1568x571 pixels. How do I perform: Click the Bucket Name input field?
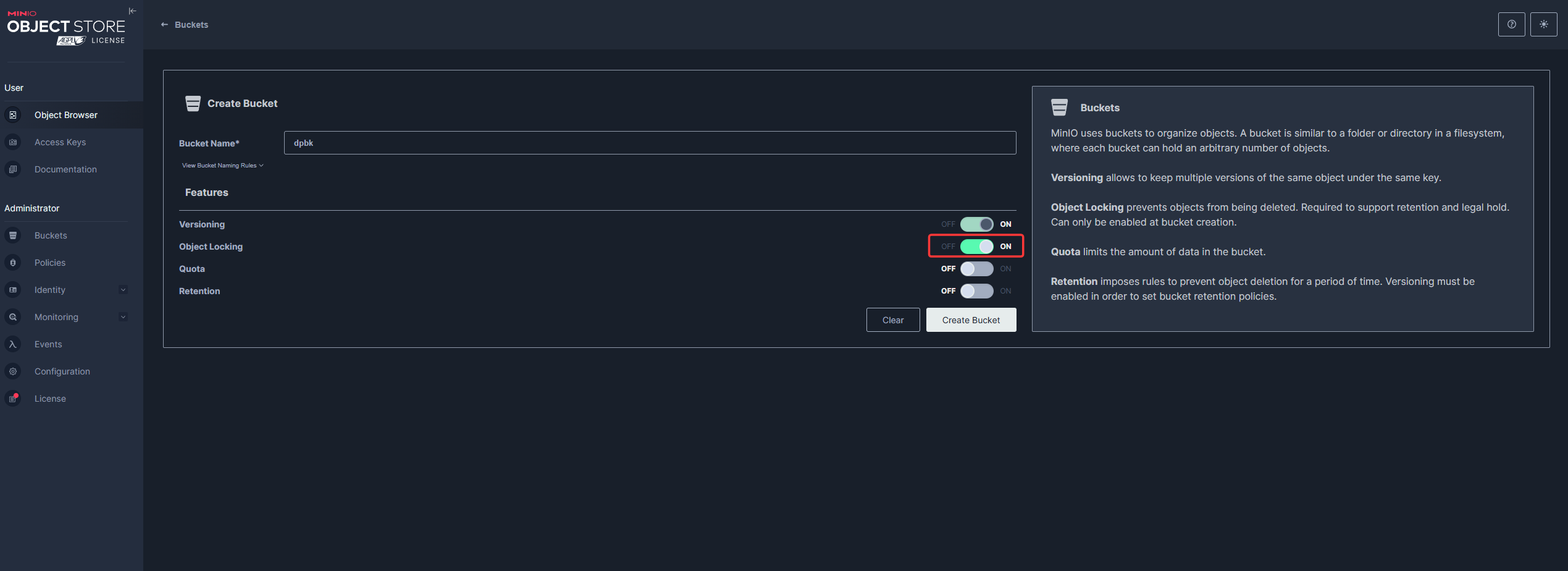[650, 143]
